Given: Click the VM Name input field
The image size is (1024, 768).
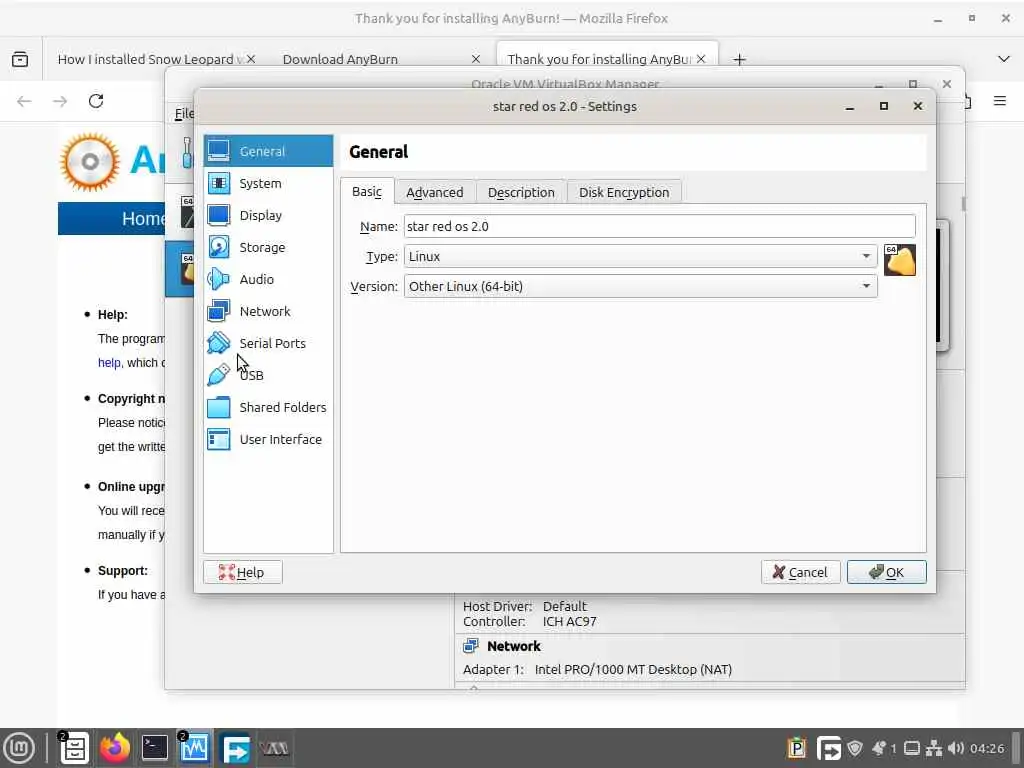Looking at the screenshot, I should [x=660, y=226].
